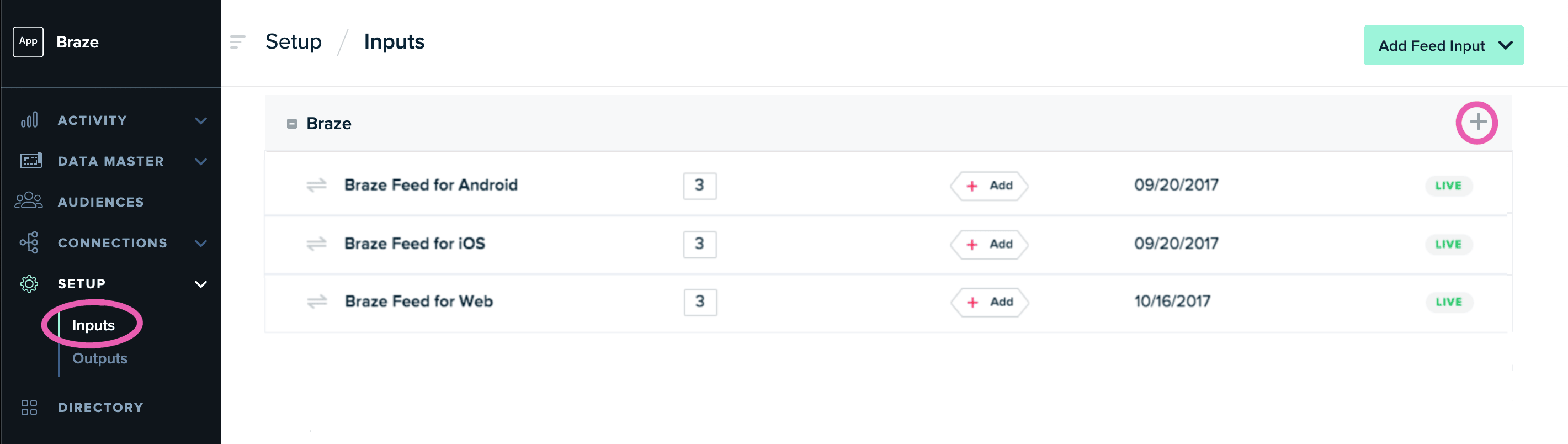Expand the Activity menu chevron
Viewport: 1568px width, 444px height.
pyautogui.click(x=201, y=120)
